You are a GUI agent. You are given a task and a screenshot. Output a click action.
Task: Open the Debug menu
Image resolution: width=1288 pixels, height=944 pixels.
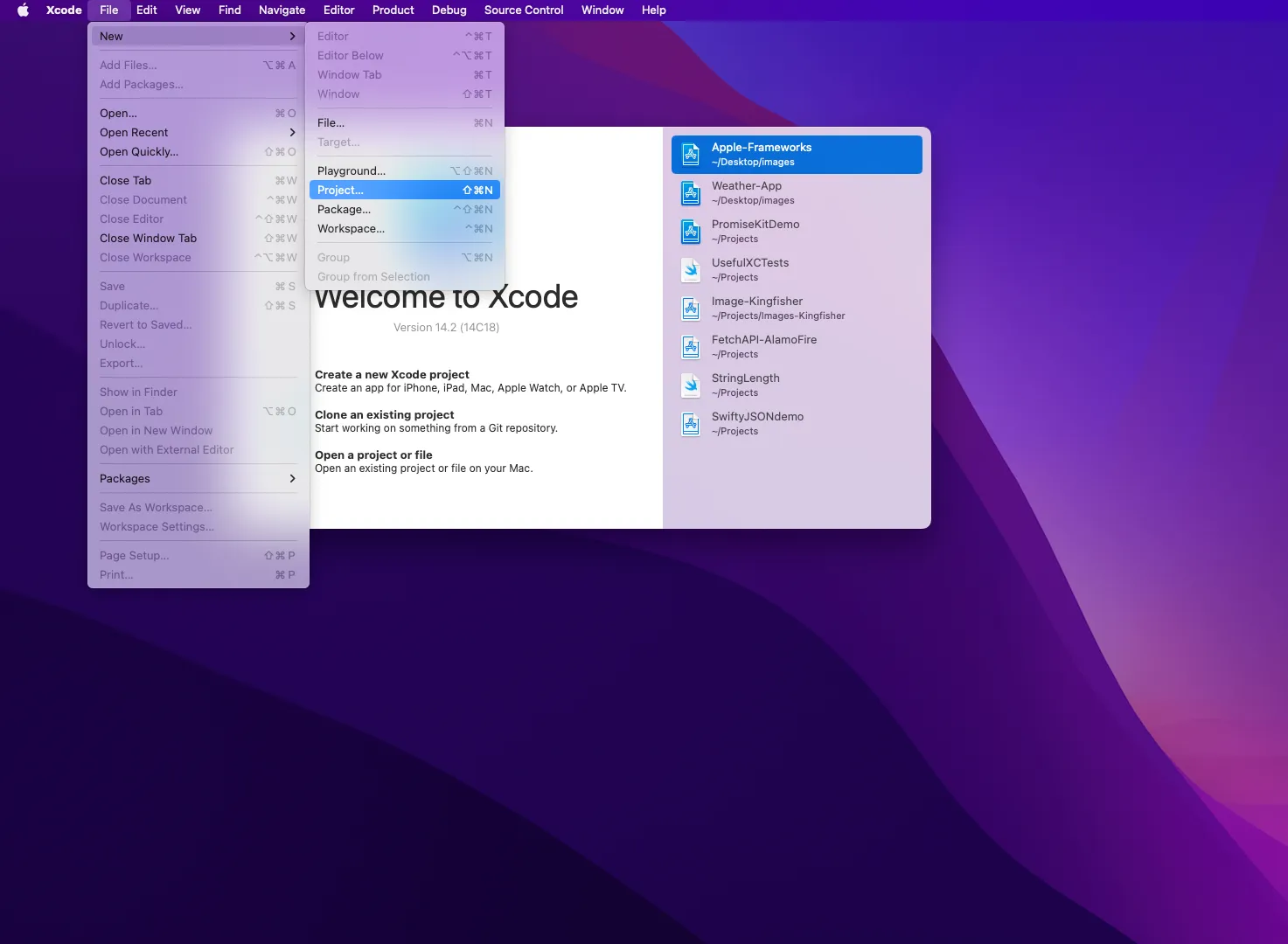[449, 10]
